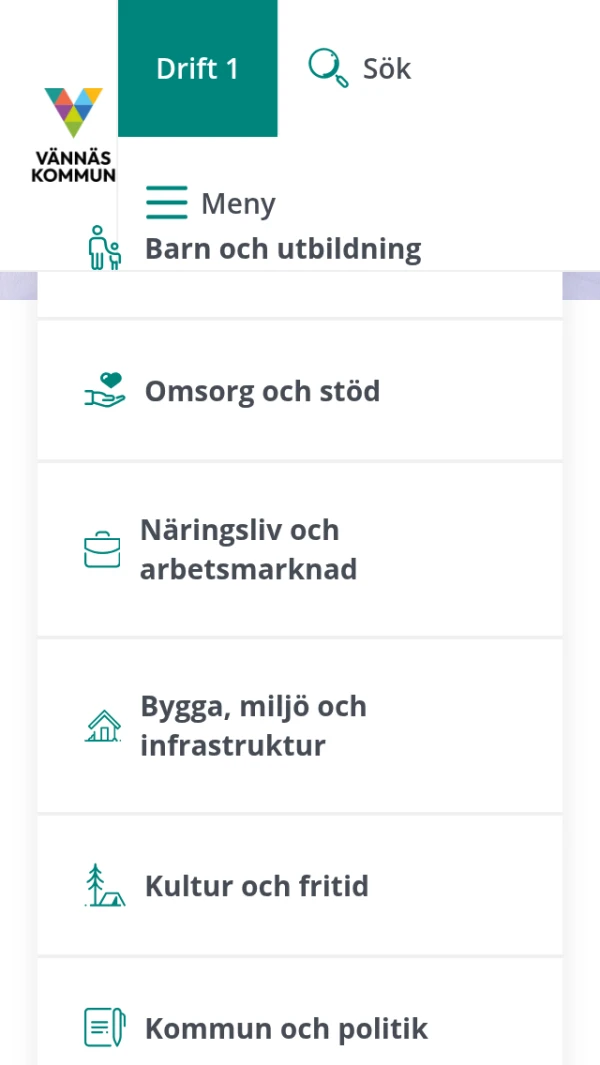600x1065 pixels.
Task: Click the house icon
Action: (x=103, y=726)
